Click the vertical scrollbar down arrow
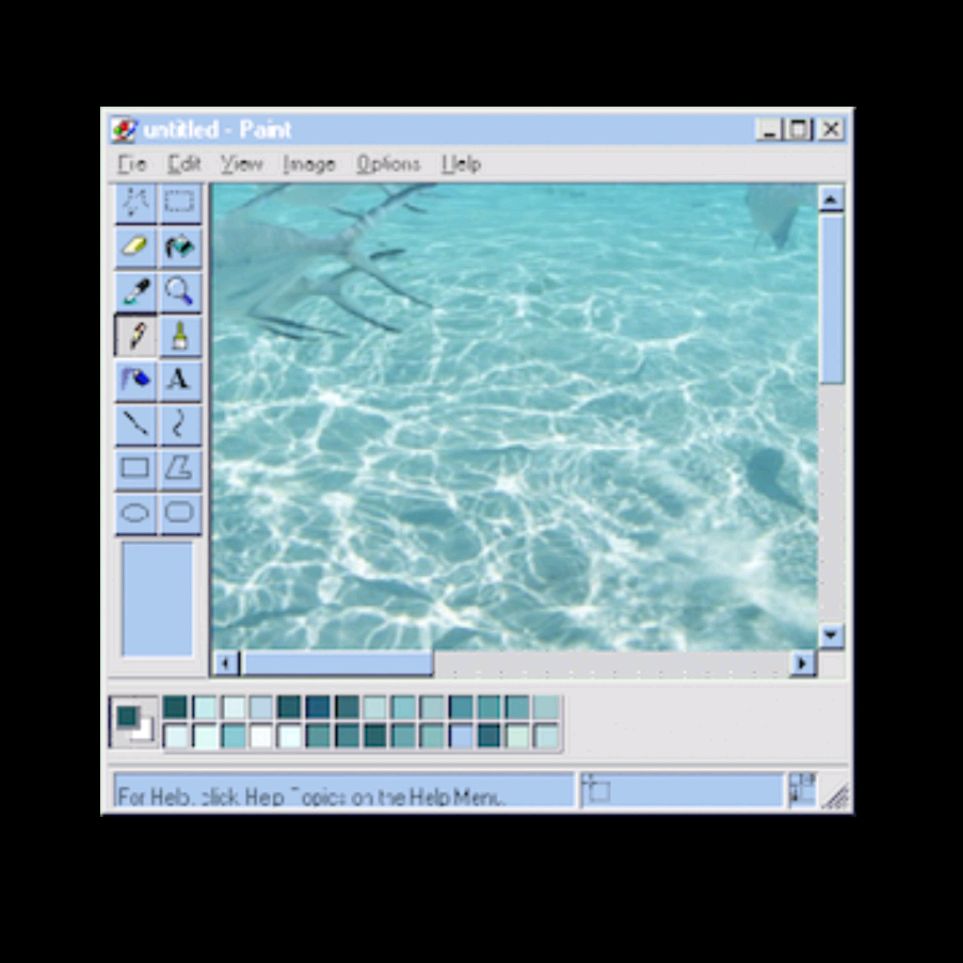The width and height of the screenshot is (963, 963). tap(831, 636)
